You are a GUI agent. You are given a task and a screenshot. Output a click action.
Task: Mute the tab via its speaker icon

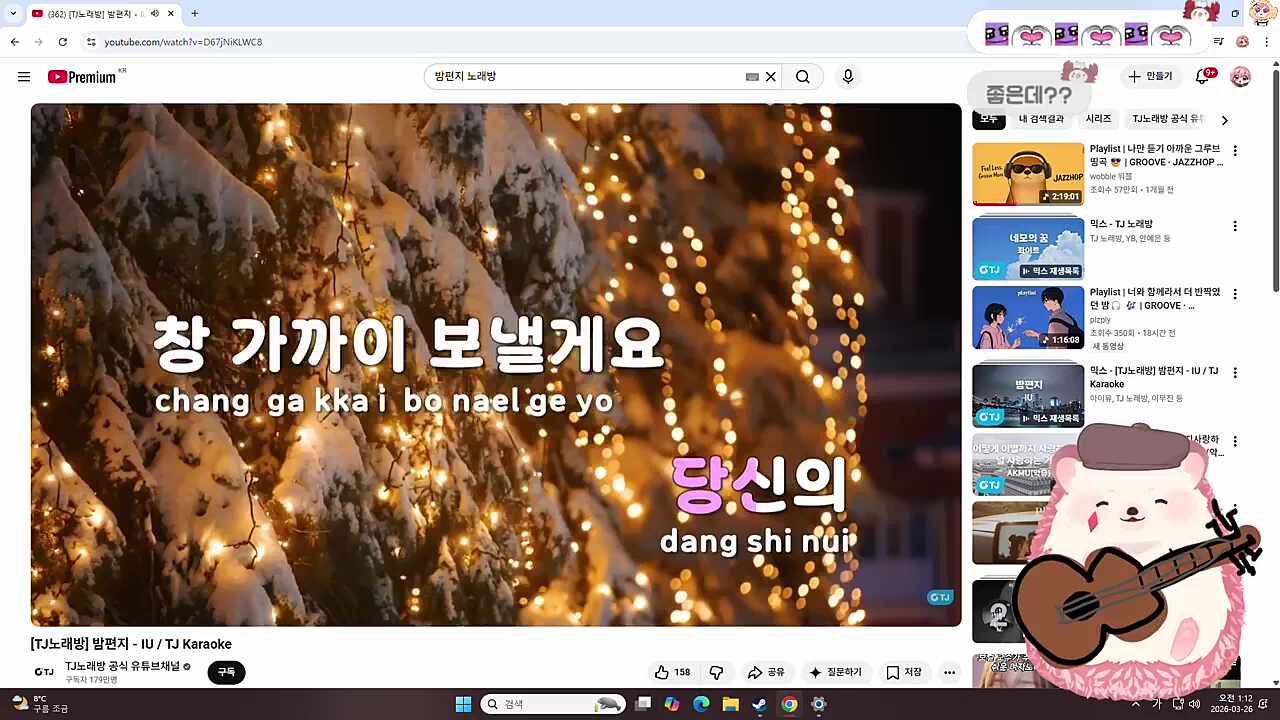[x=155, y=14]
